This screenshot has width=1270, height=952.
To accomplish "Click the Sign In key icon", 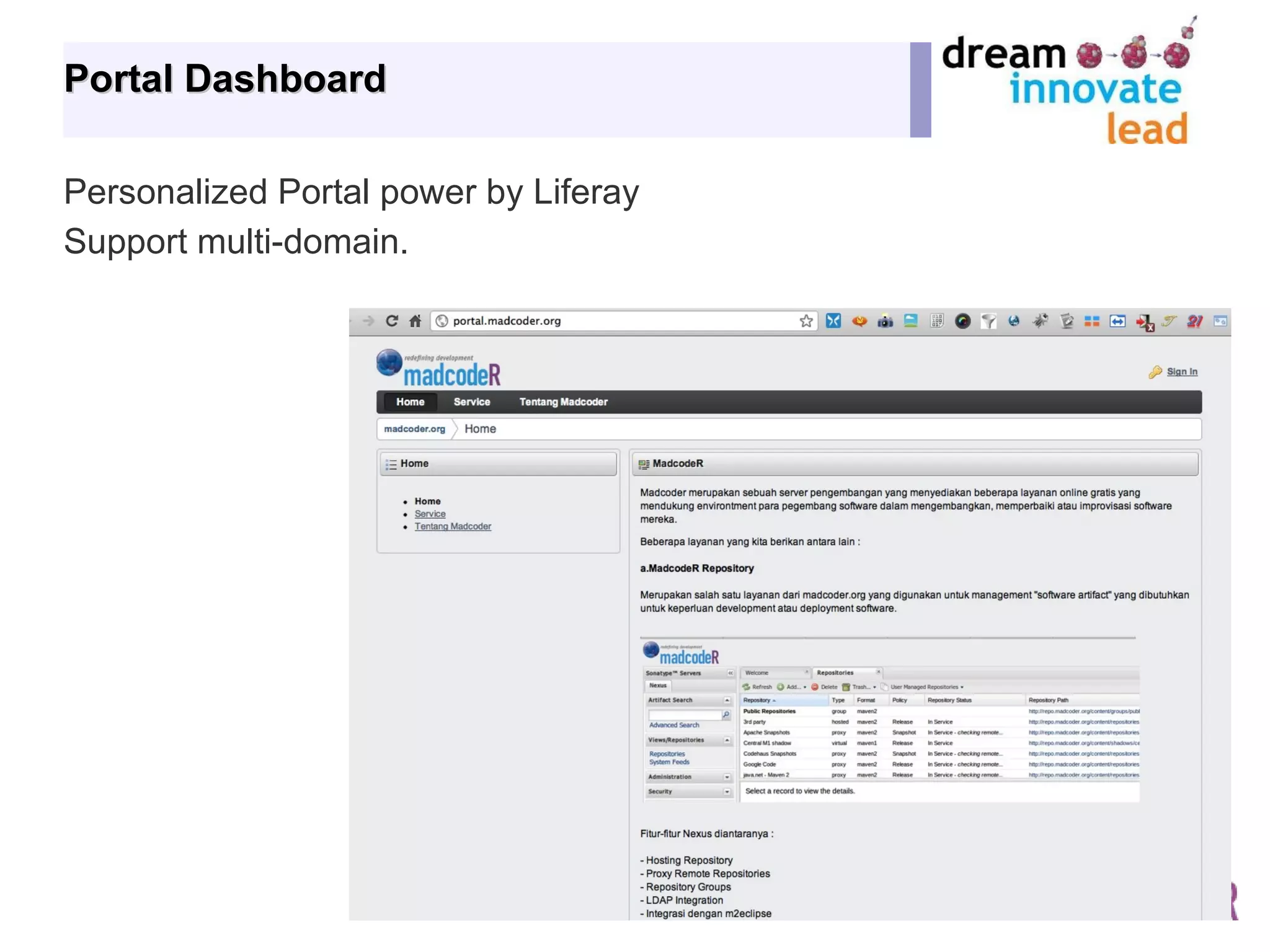I will 1155,372.
